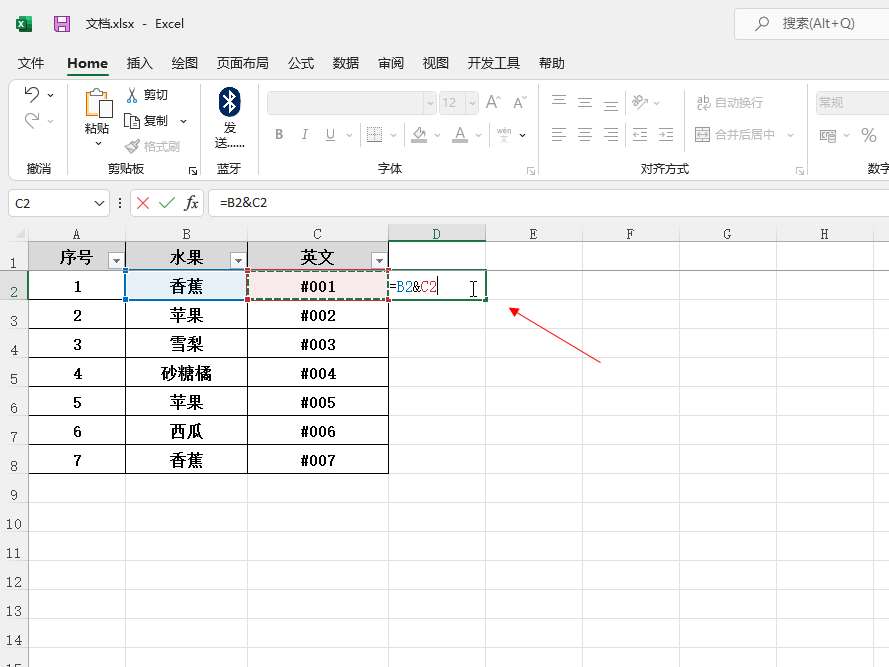889x667 pixels.
Task: Click Select All corner triangle
Action: tap(20, 233)
